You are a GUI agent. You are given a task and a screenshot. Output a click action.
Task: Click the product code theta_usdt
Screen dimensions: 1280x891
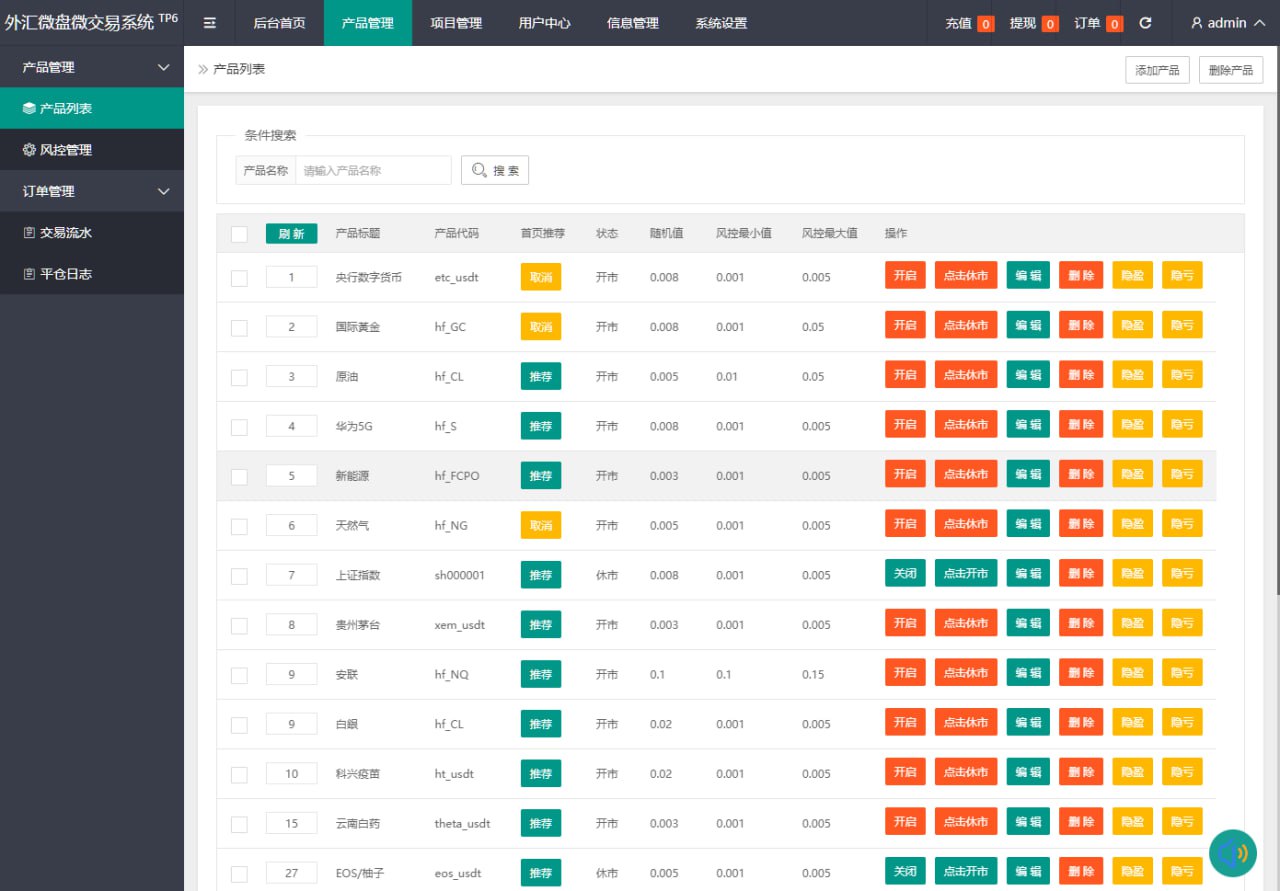(x=463, y=824)
